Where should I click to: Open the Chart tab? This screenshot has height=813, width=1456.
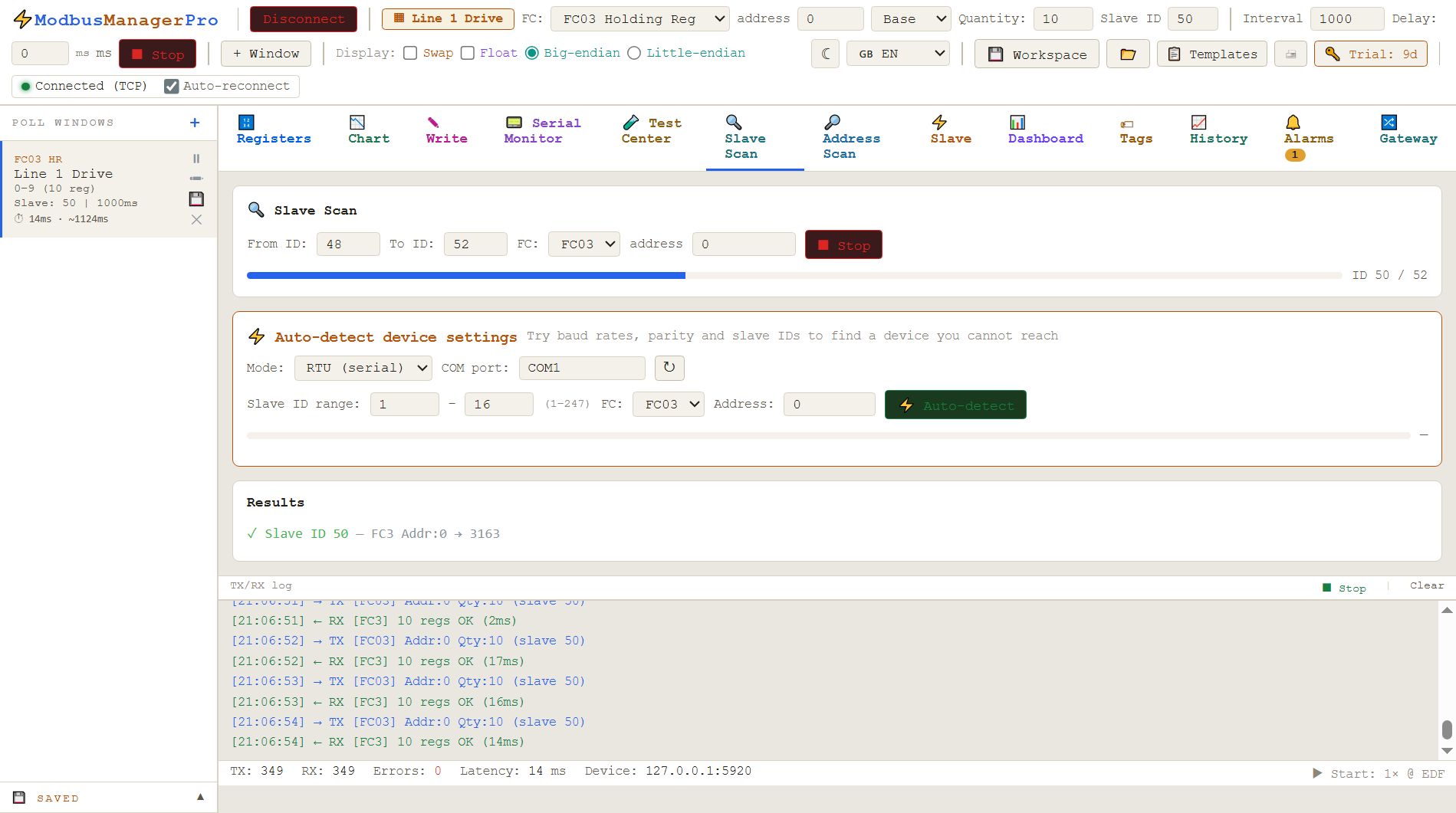point(369,130)
